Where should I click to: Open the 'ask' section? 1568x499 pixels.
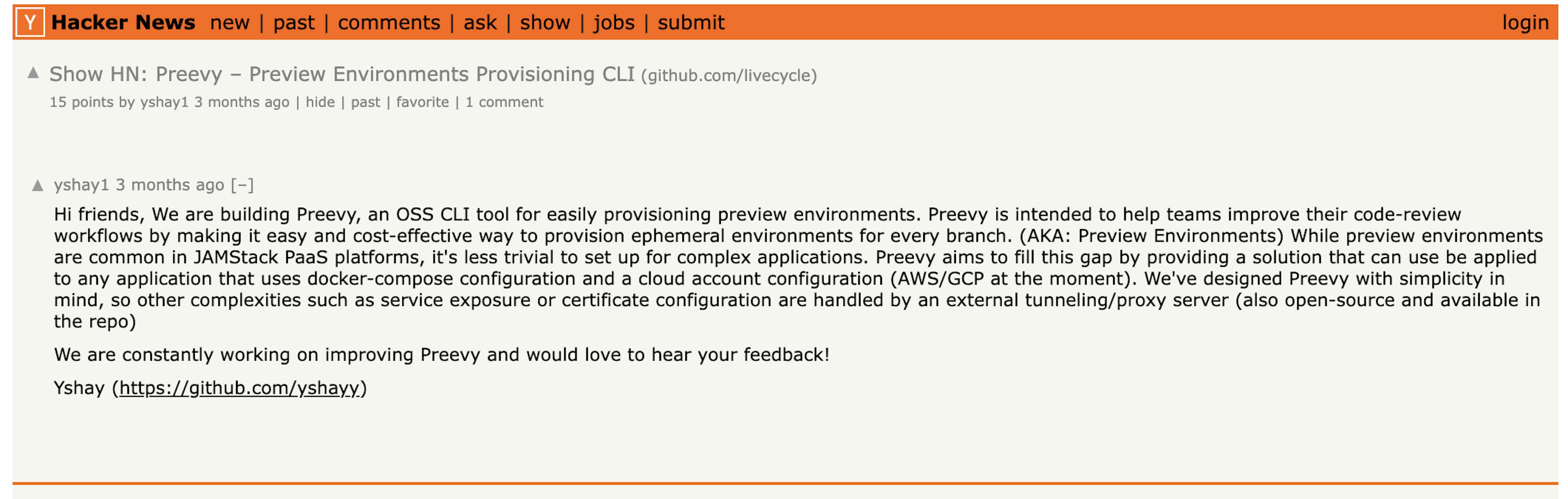[x=480, y=23]
